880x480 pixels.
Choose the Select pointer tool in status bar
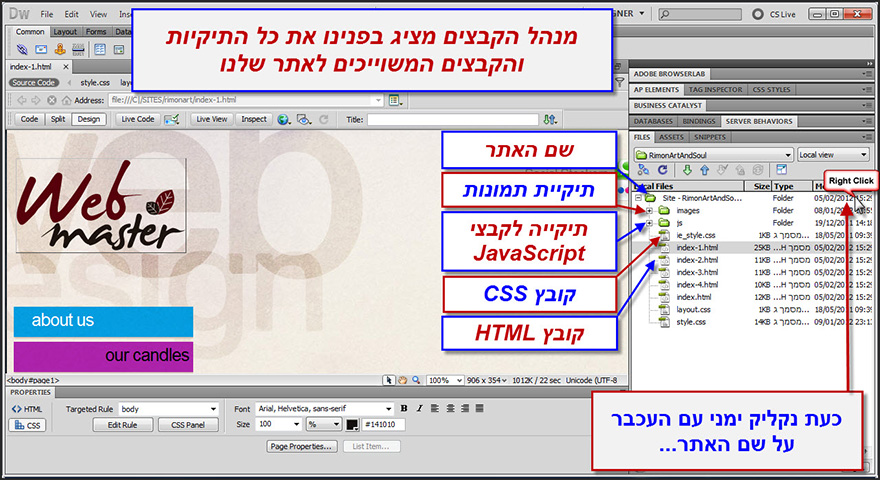(388, 380)
